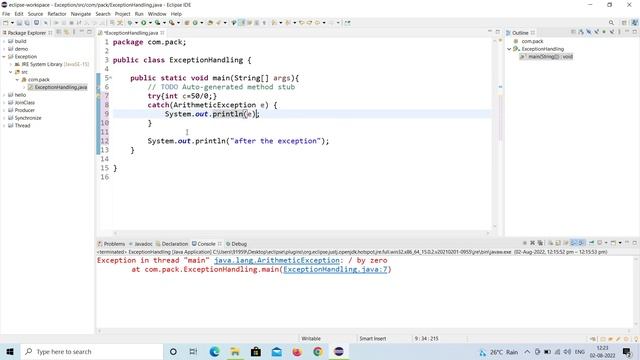Select the Java perspective icon
The width and height of the screenshot is (640, 360).
pos(634,23)
